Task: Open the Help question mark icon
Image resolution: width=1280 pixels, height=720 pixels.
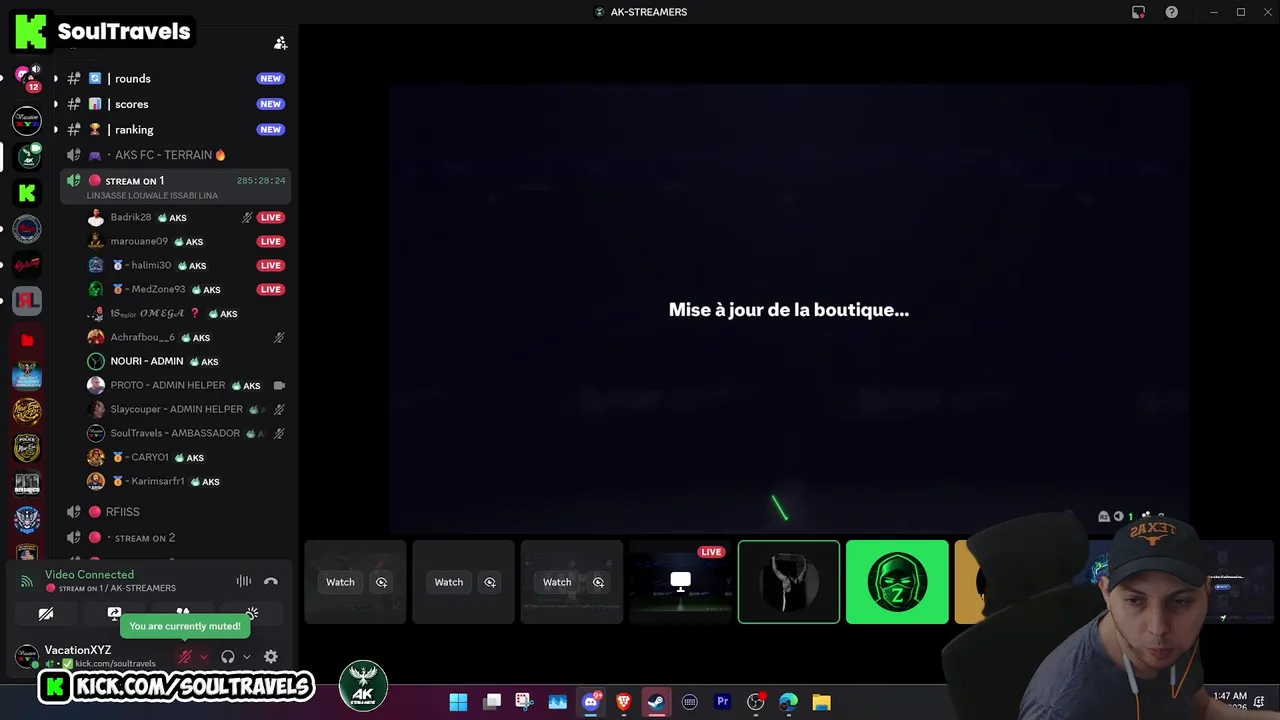Action: (1171, 12)
